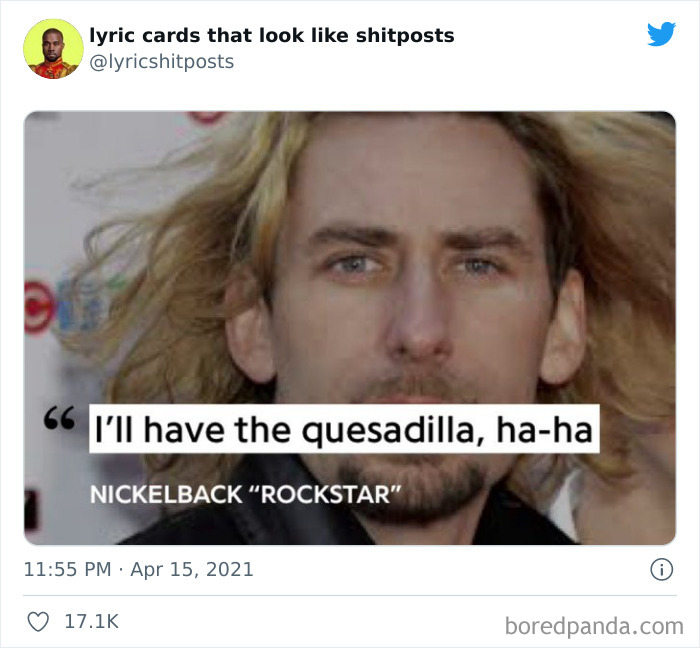Image resolution: width=700 pixels, height=648 pixels.
Task: Click the word "shitposts" in the display name
Action: click(405, 36)
